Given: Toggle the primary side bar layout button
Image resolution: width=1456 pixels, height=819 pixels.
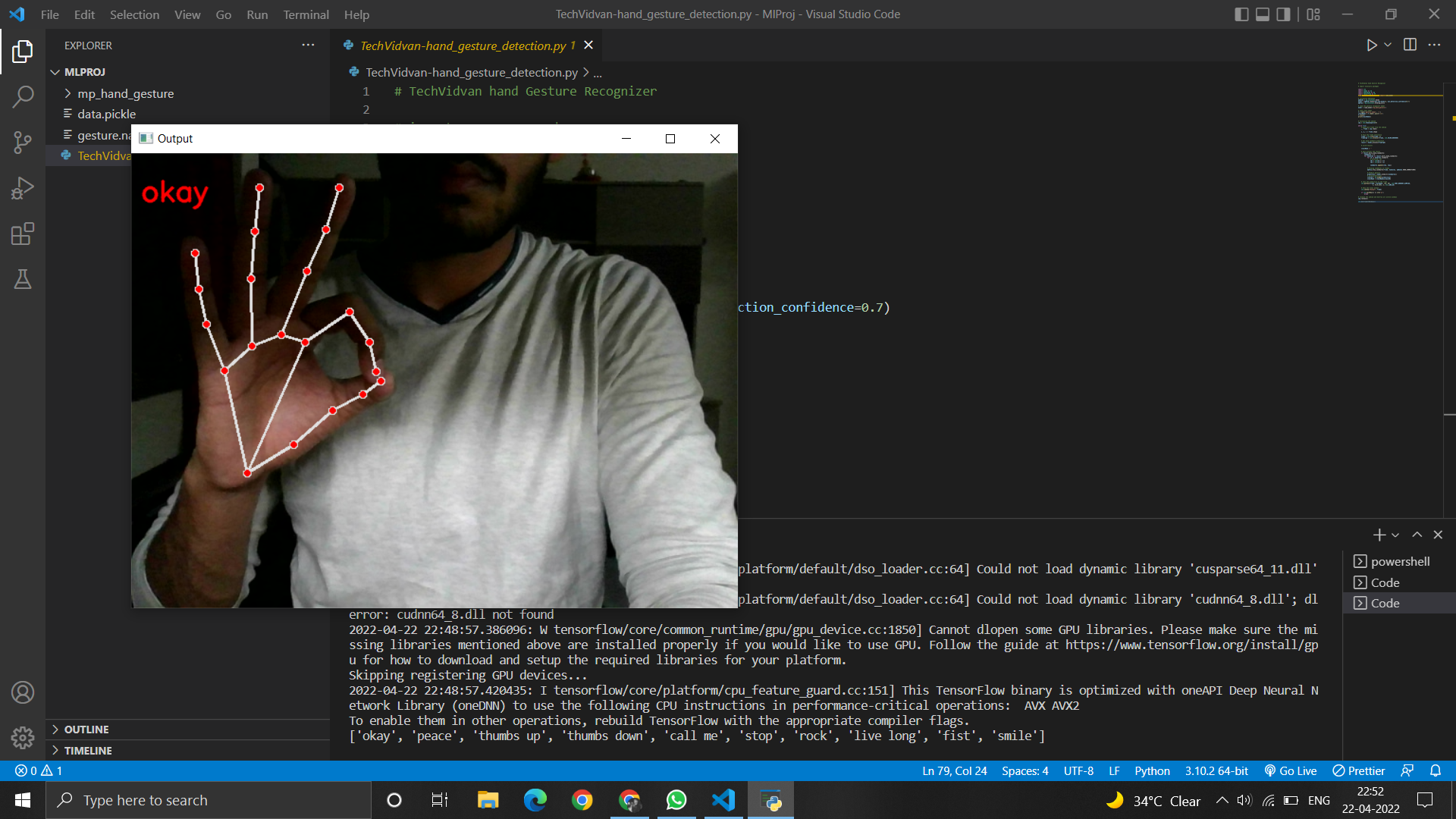Looking at the screenshot, I should click(x=1241, y=14).
